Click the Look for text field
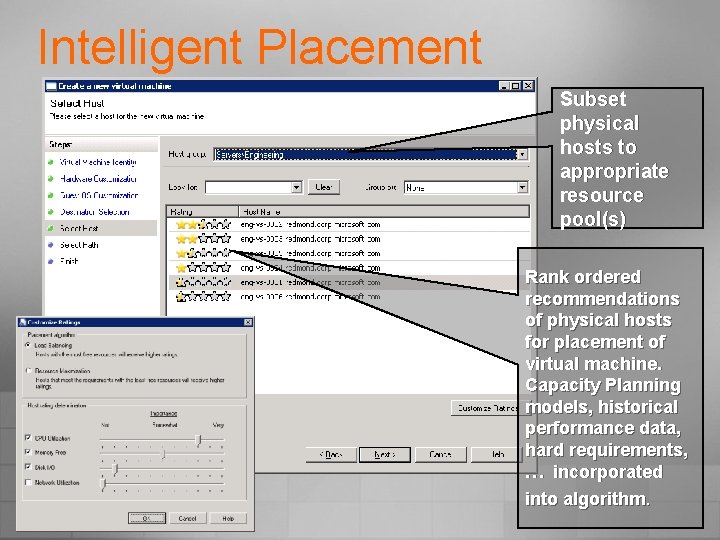This screenshot has height=540, width=720. coord(248,187)
